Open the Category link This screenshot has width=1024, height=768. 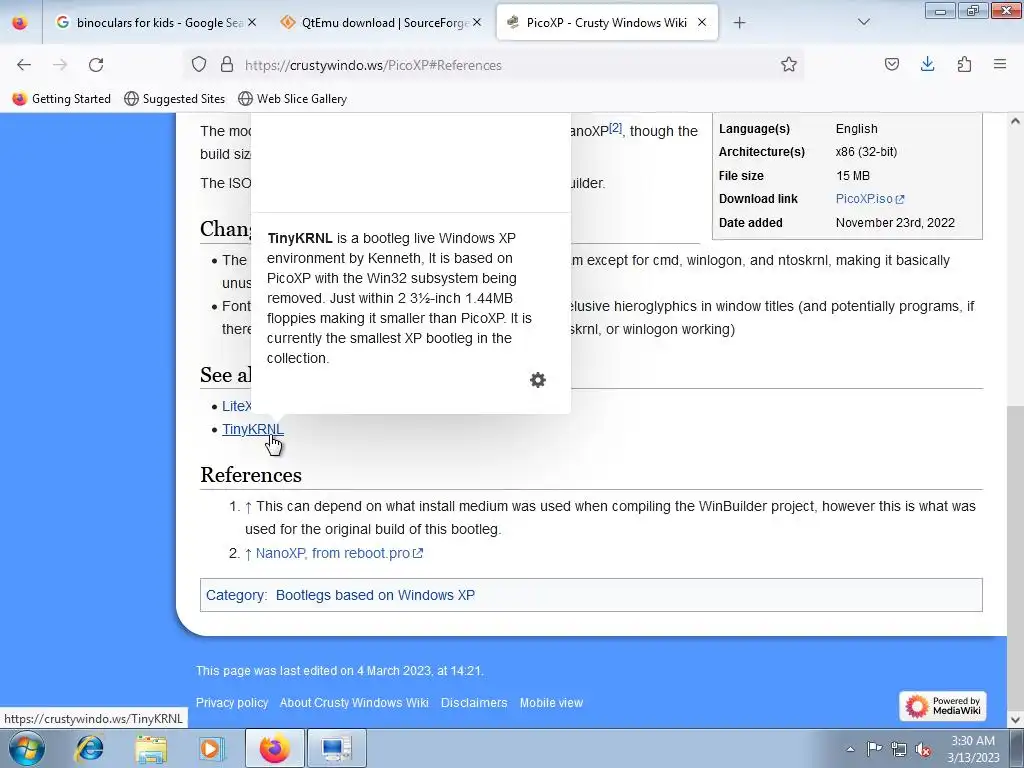(236, 595)
